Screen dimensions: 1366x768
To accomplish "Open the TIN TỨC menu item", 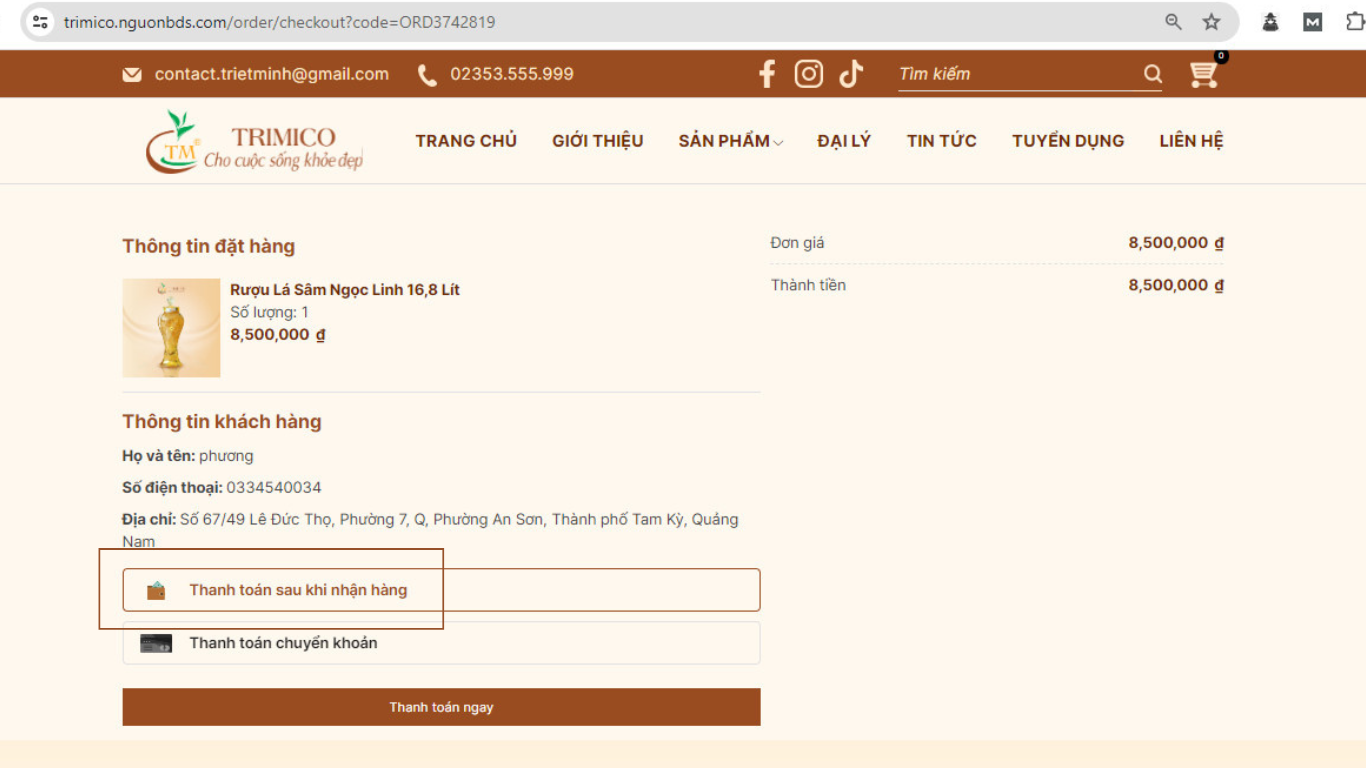I will 941,141.
